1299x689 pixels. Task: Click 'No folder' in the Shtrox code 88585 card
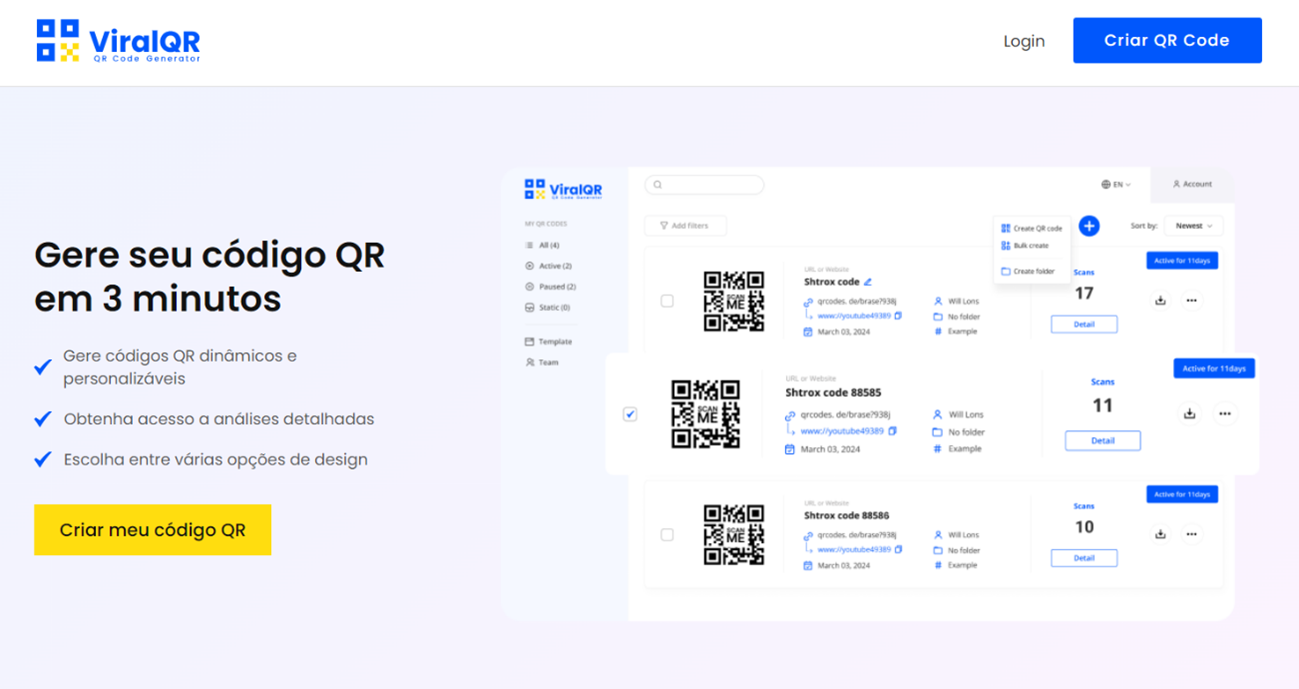pyautogui.click(x=966, y=433)
